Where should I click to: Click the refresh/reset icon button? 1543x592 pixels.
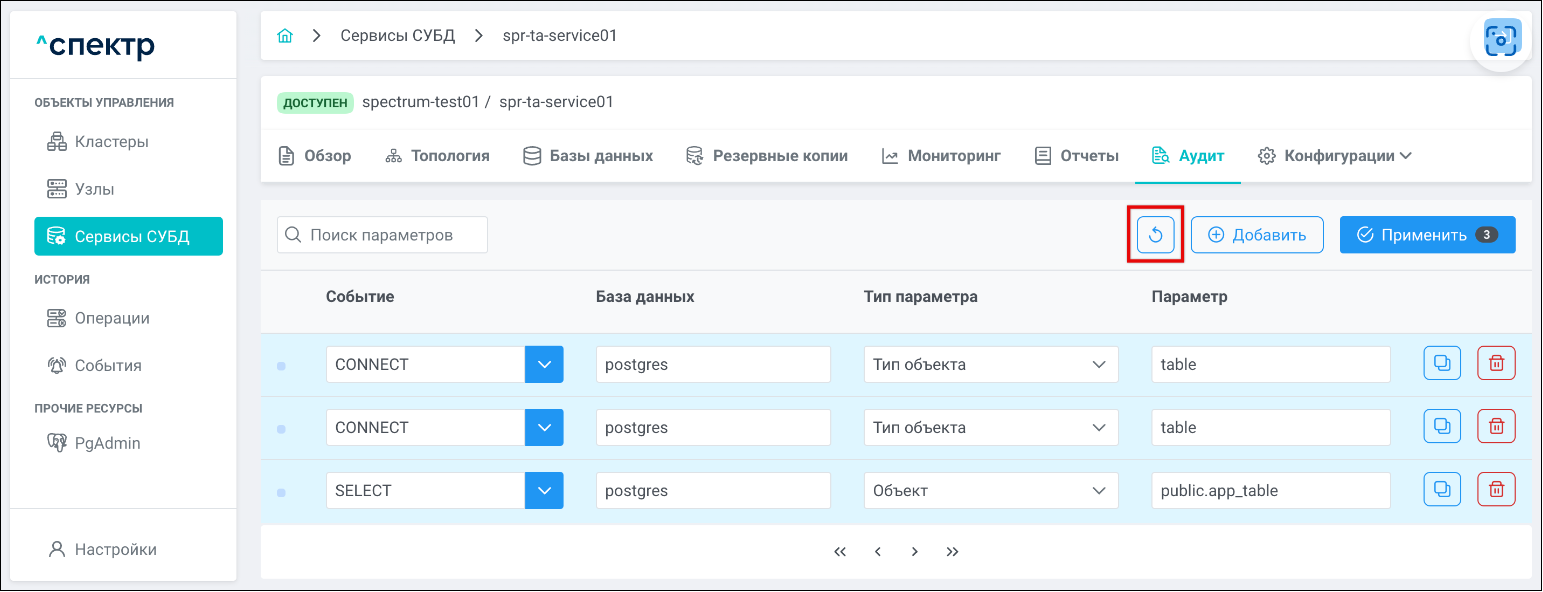point(1155,235)
